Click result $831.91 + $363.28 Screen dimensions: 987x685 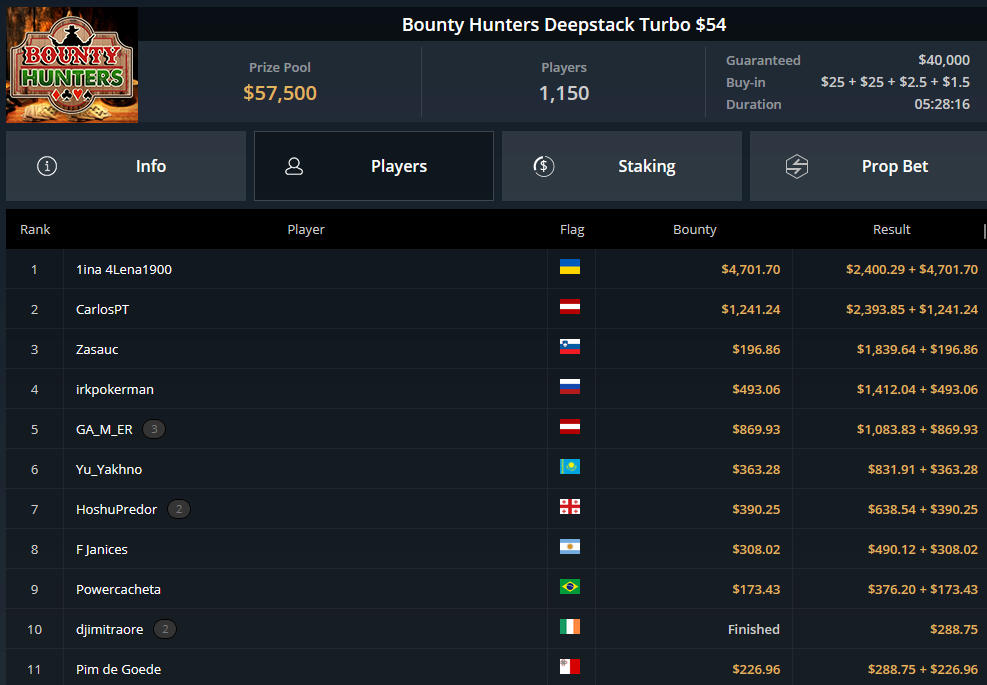923,470
